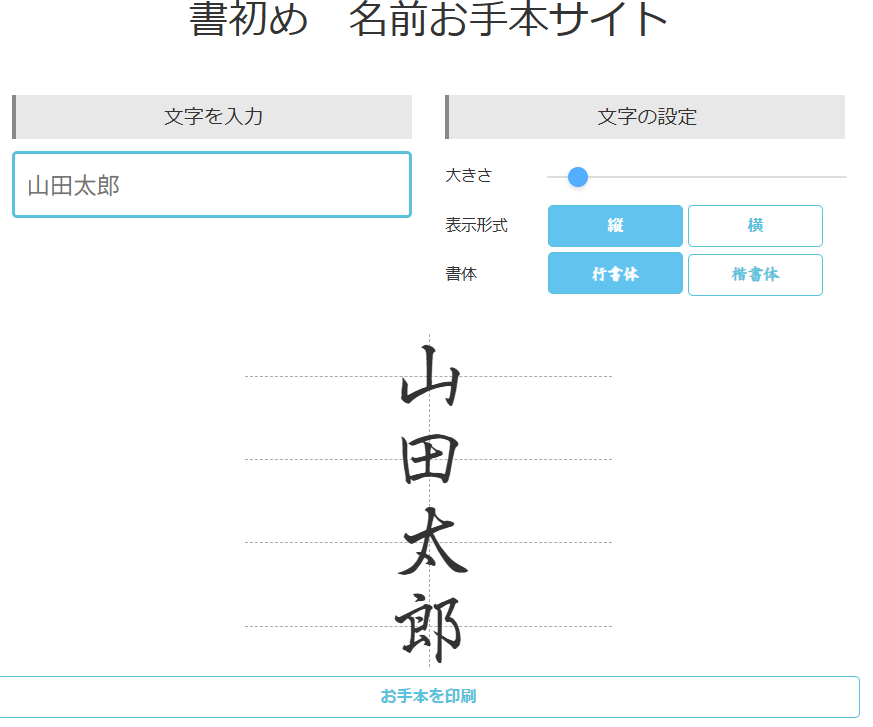Image resolution: width=873 pixels, height=727 pixels.
Task: Click the 太 character in the preview
Action: tap(432, 543)
